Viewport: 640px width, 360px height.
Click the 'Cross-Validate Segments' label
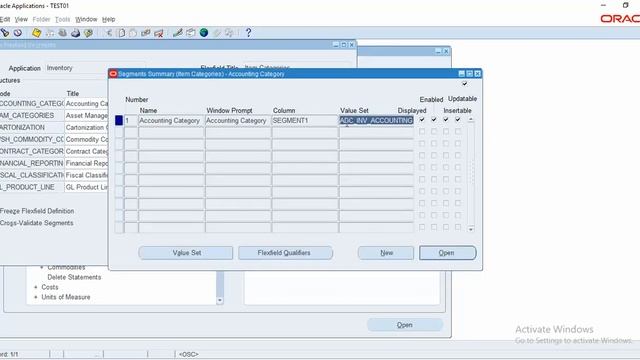37,223
